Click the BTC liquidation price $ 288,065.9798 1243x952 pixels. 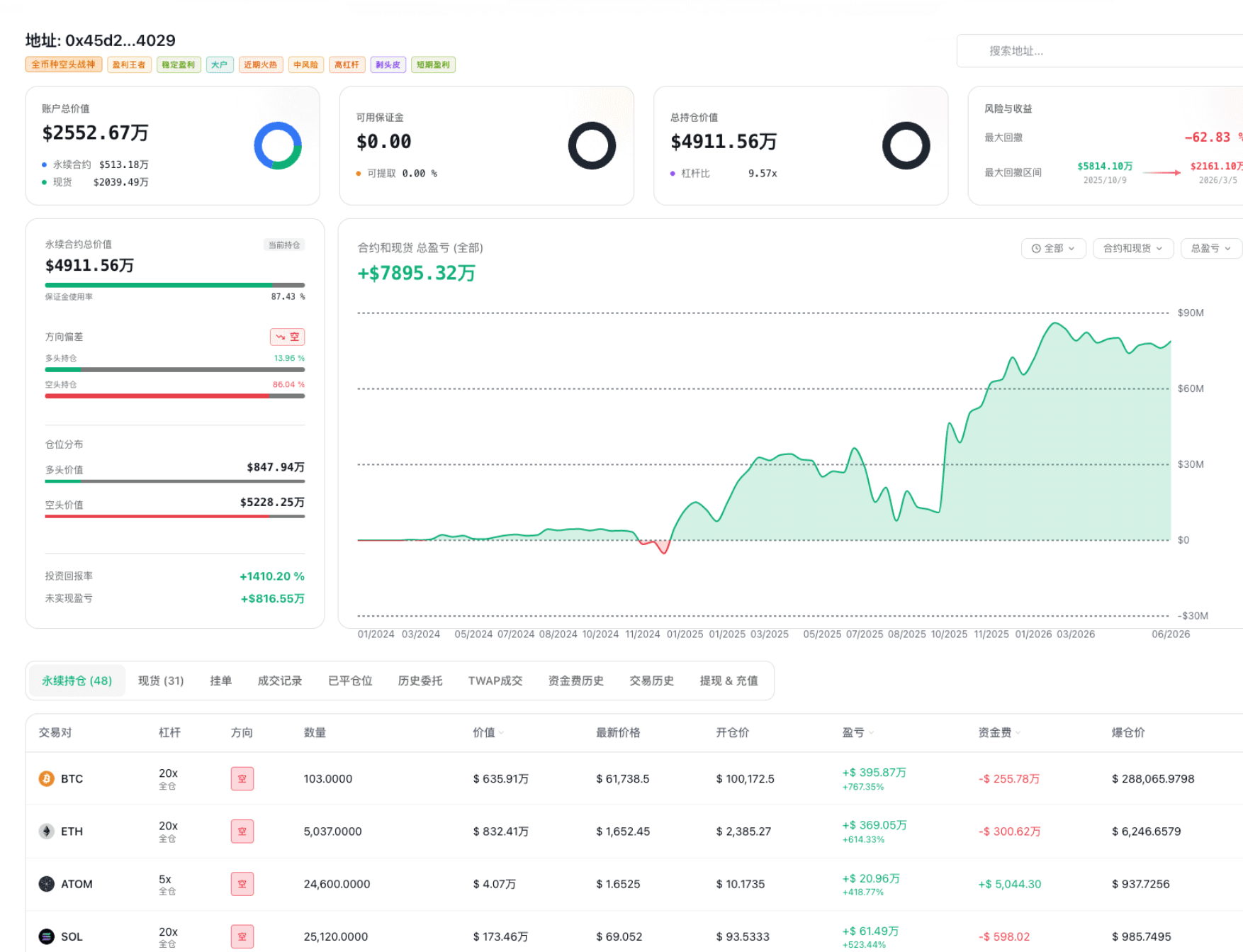click(1153, 778)
